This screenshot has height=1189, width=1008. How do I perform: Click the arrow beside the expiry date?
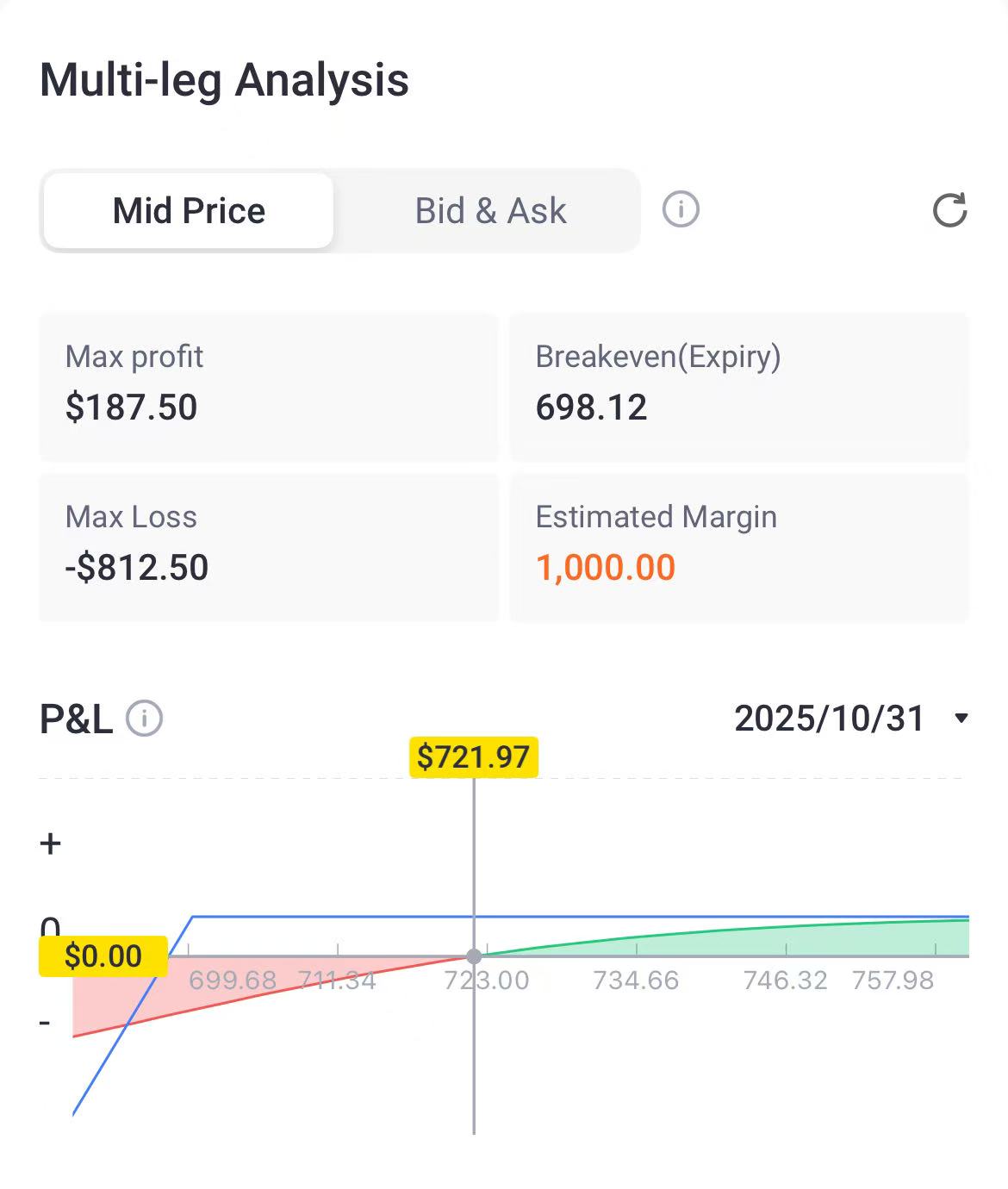point(961,719)
